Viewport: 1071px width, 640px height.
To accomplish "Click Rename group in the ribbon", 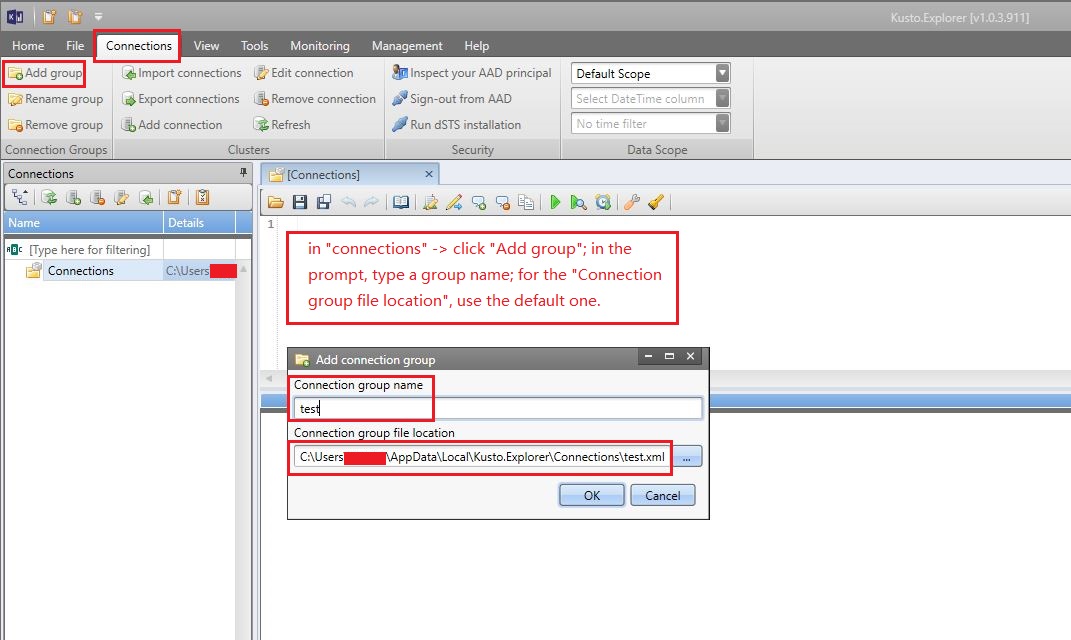I will [55, 99].
